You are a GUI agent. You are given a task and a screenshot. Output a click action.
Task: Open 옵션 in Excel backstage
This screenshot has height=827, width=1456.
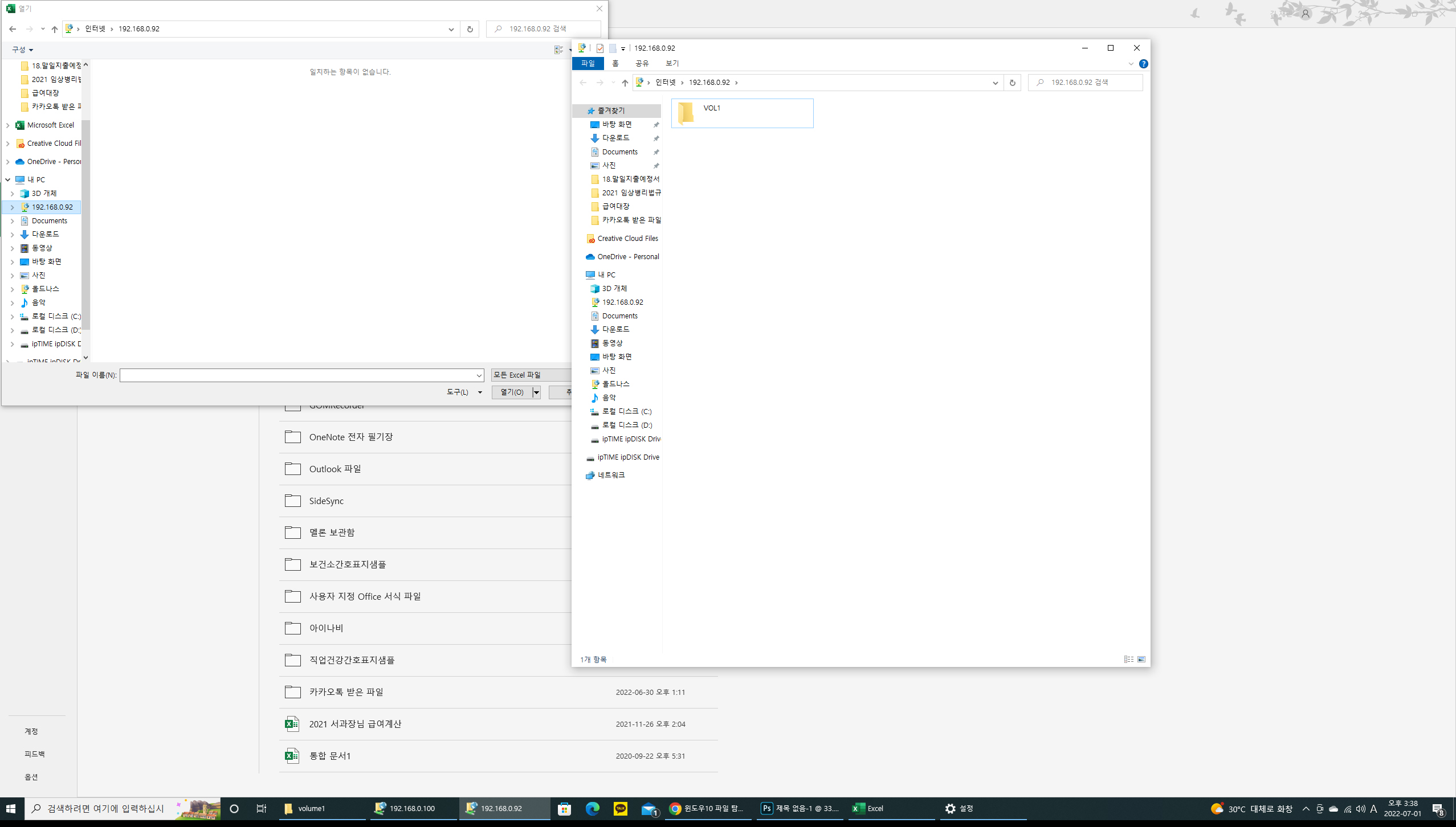[x=31, y=777]
